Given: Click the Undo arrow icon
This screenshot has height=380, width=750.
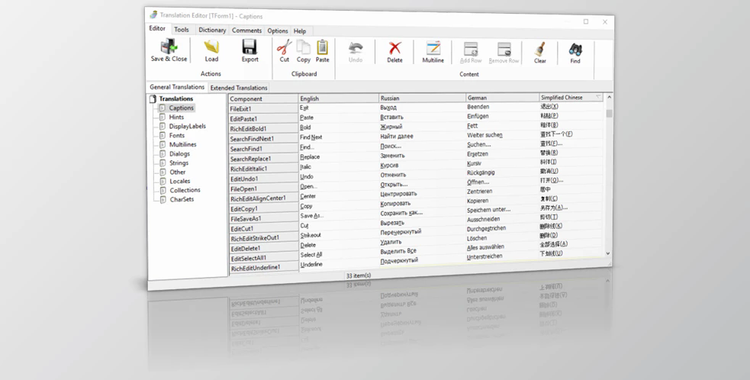Looking at the screenshot, I should pyautogui.click(x=355, y=48).
